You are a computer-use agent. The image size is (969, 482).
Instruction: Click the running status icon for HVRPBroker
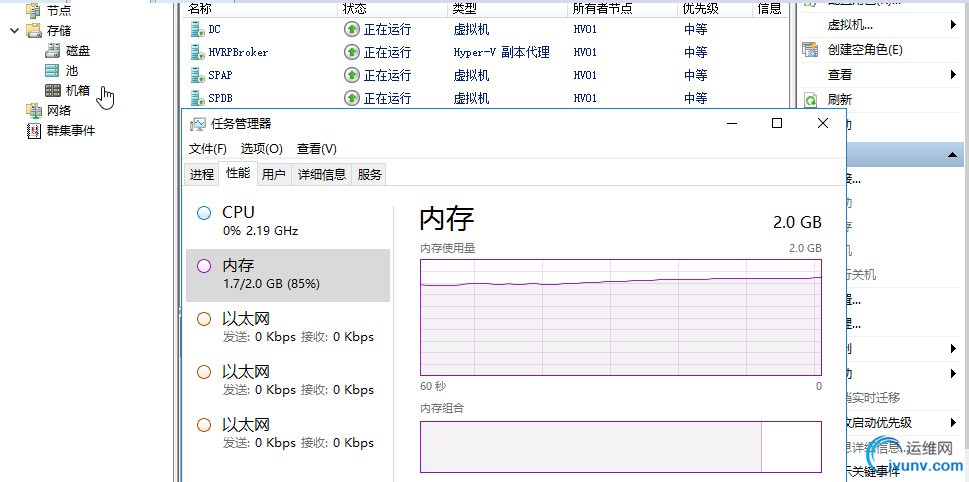pos(351,52)
